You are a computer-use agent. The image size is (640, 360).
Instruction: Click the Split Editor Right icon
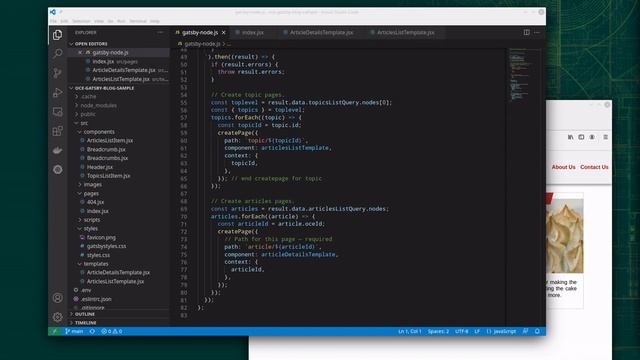527,32
